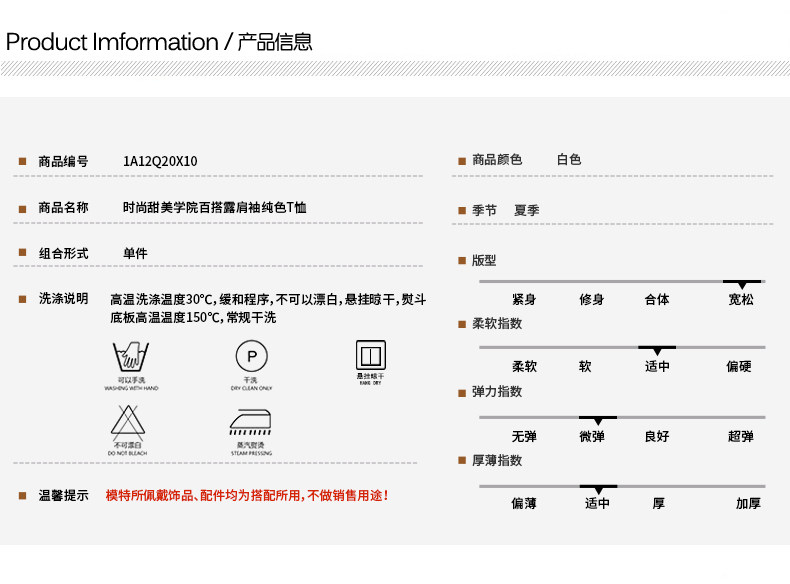Click the 夏季 season value

[527, 210]
